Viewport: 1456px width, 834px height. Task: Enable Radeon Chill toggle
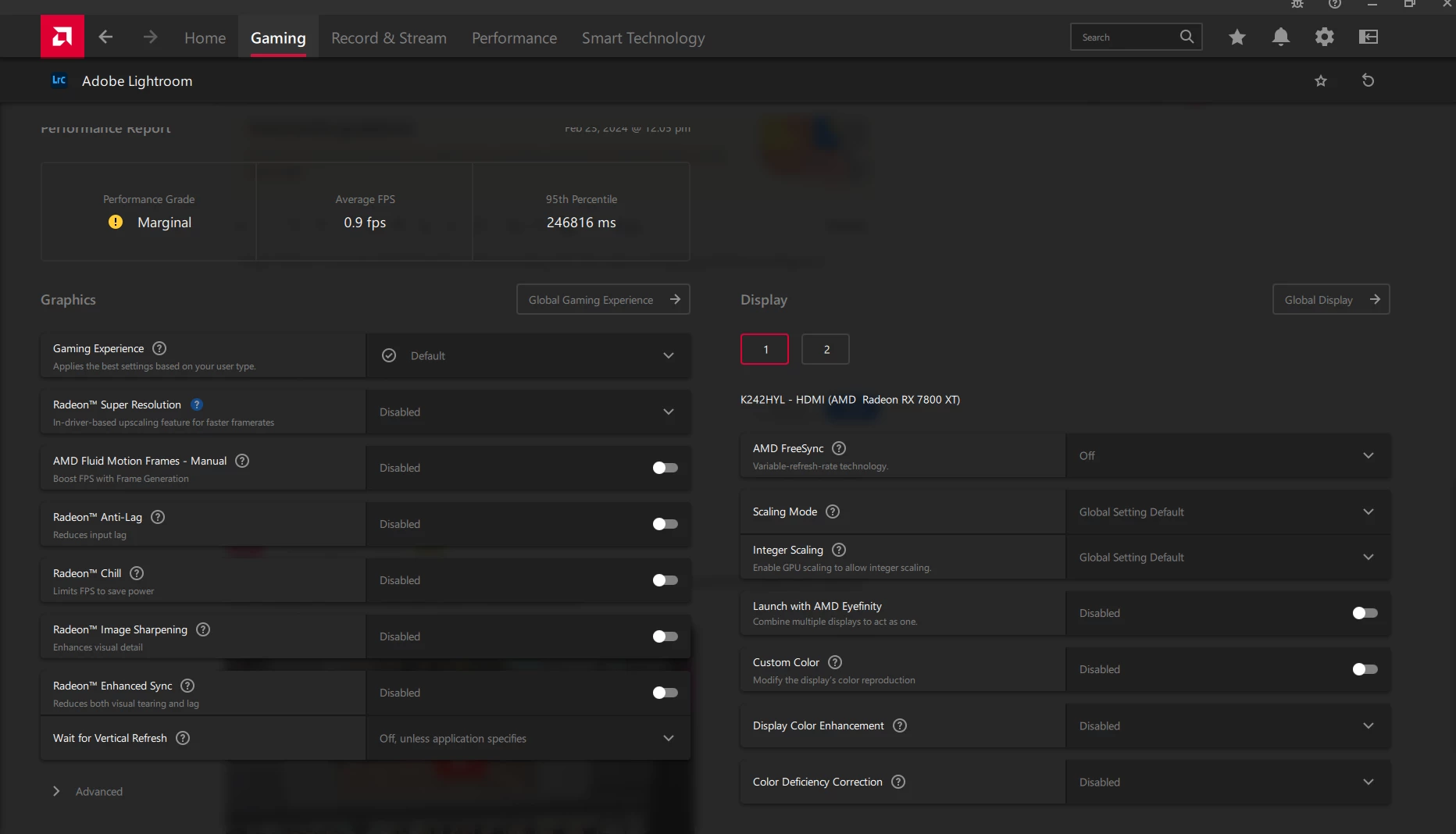(665, 580)
